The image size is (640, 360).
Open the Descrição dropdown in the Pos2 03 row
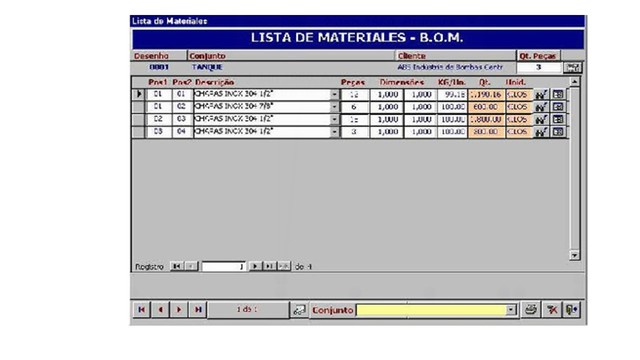click(334, 120)
